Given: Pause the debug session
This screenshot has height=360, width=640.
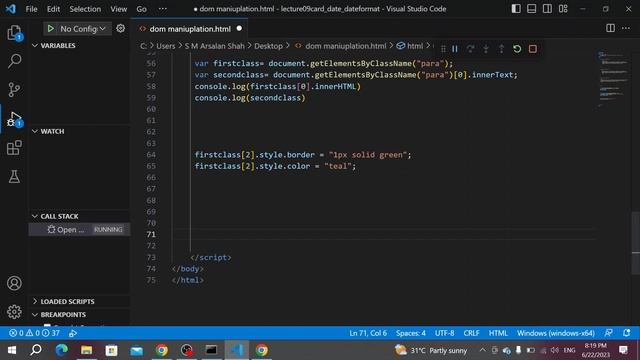Looking at the screenshot, I should click(455, 49).
